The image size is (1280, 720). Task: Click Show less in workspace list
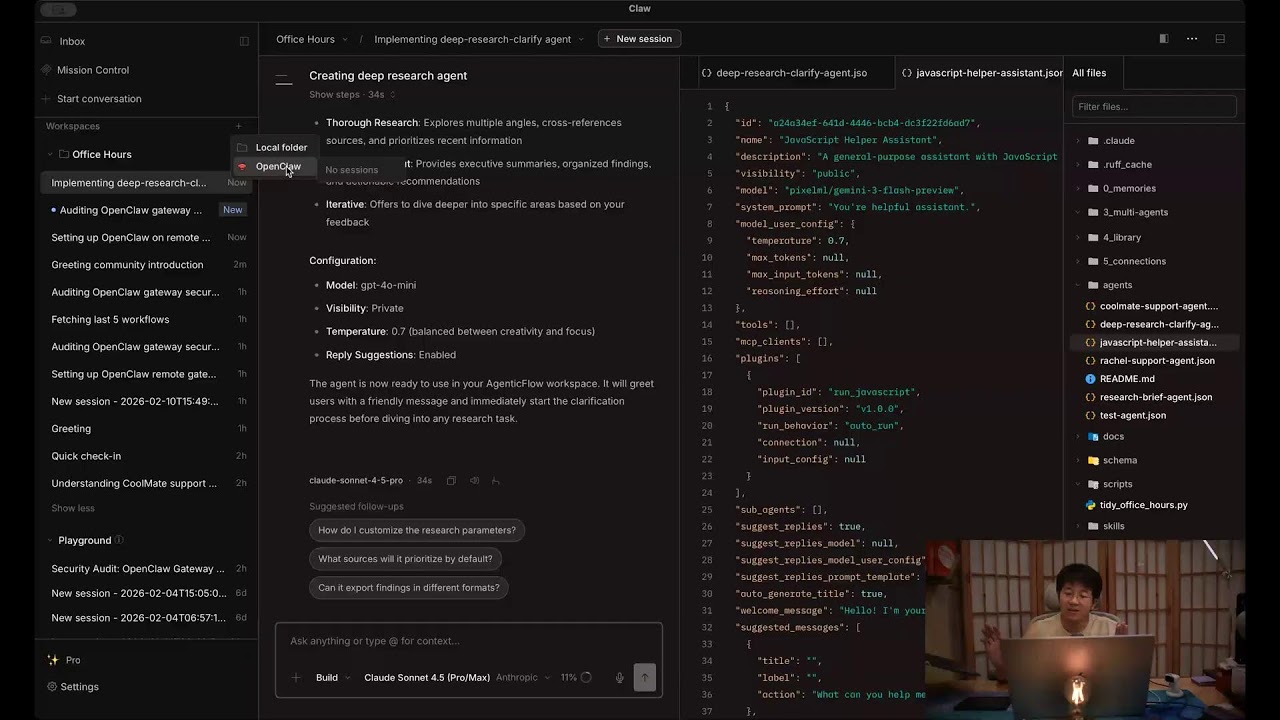pyautogui.click(x=73, y=508)
